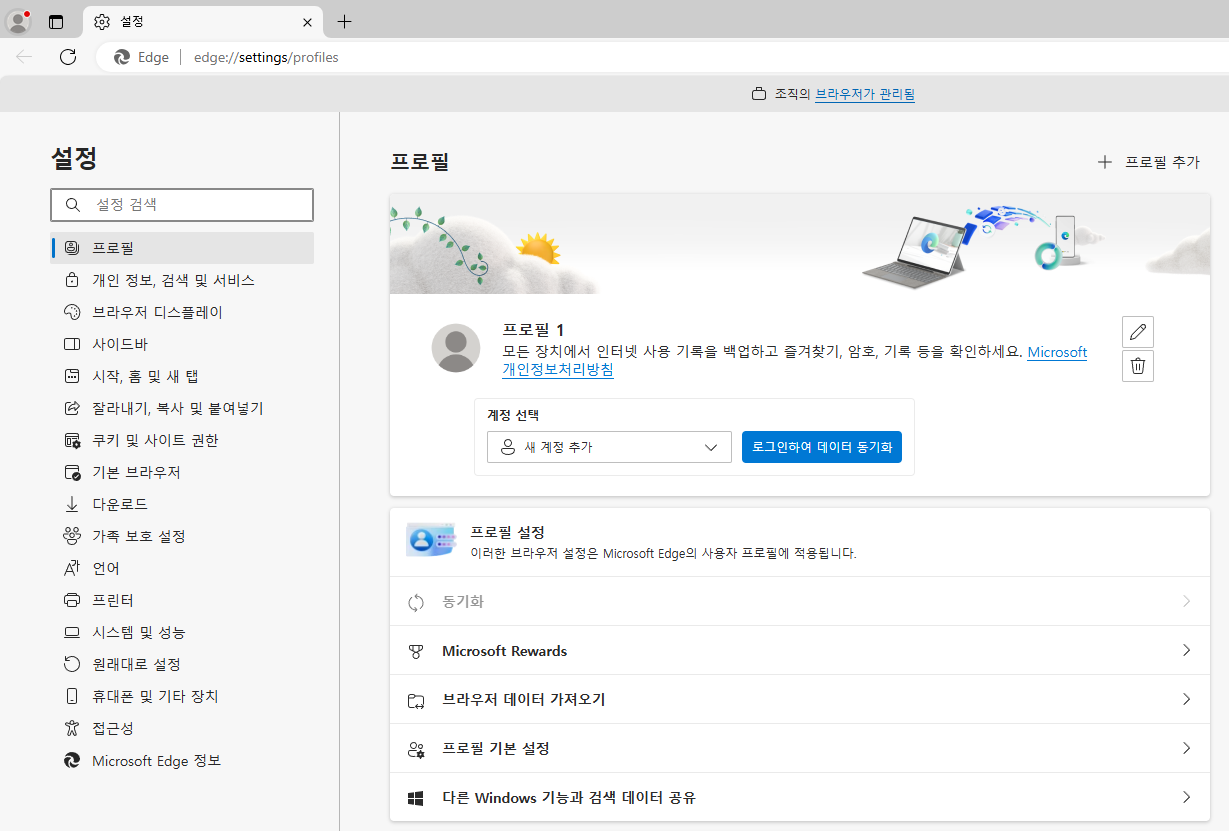Click the 쿠키 및 사이트 권한 icon
1229x831 pixels.
pos(72,440)
